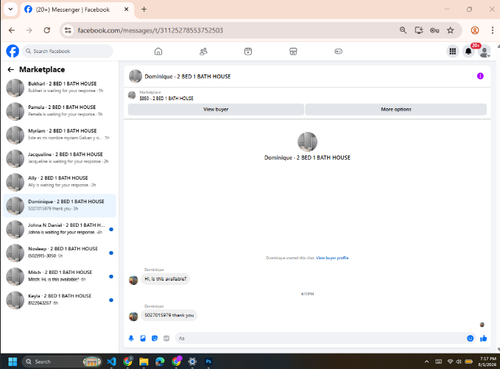The height and width of the screenshot is (369, 500).
Task: Click the large Dominique chat profile picture
Action: click(x=307, y=142)
